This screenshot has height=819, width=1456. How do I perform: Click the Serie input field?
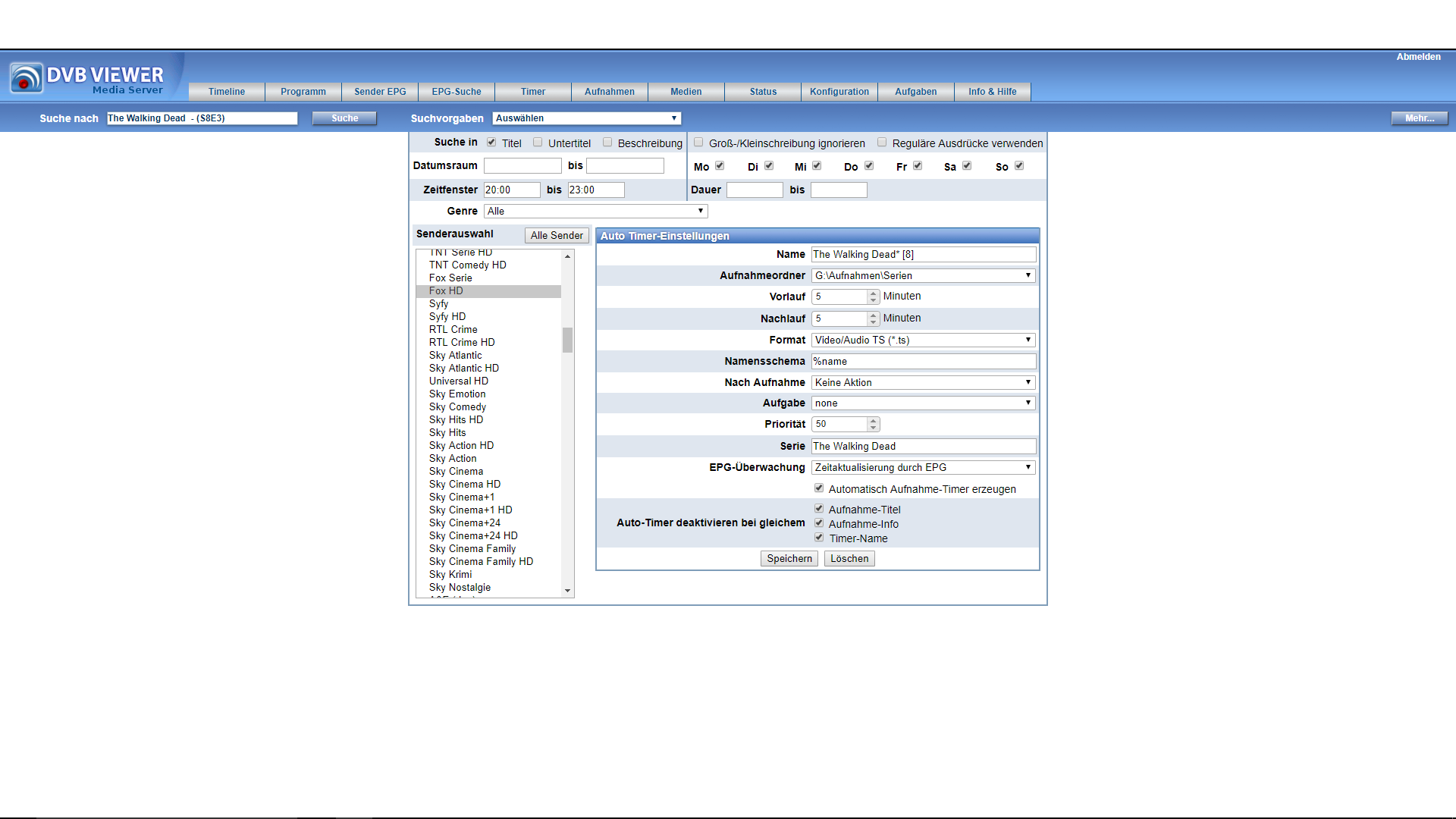[924, 447]
